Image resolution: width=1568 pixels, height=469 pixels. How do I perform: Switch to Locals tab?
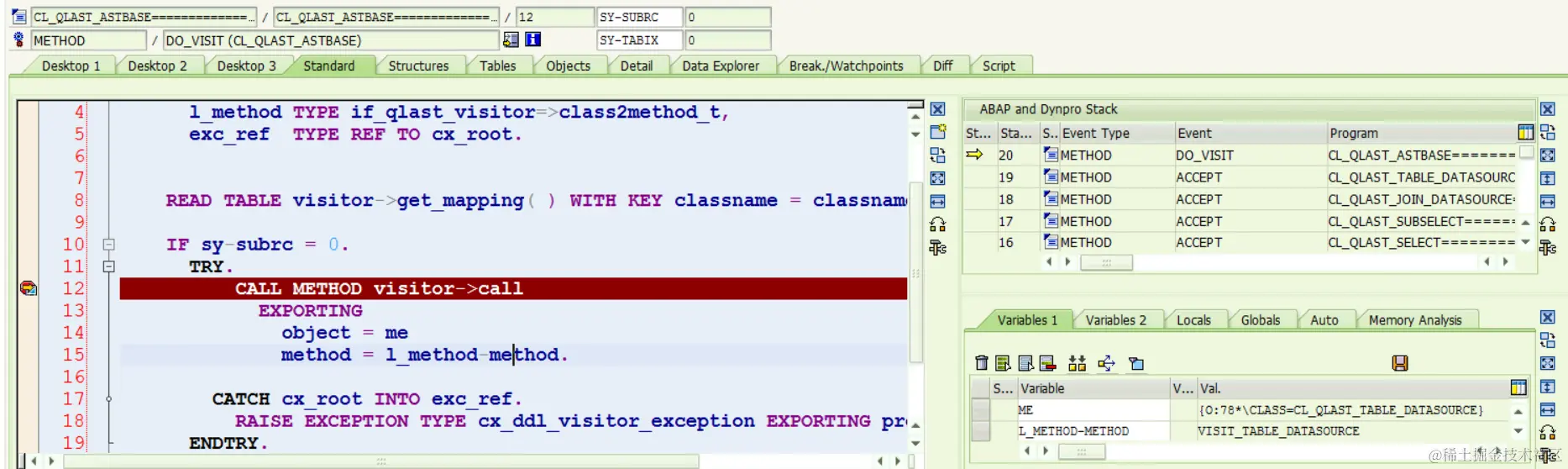(1193, 320)
